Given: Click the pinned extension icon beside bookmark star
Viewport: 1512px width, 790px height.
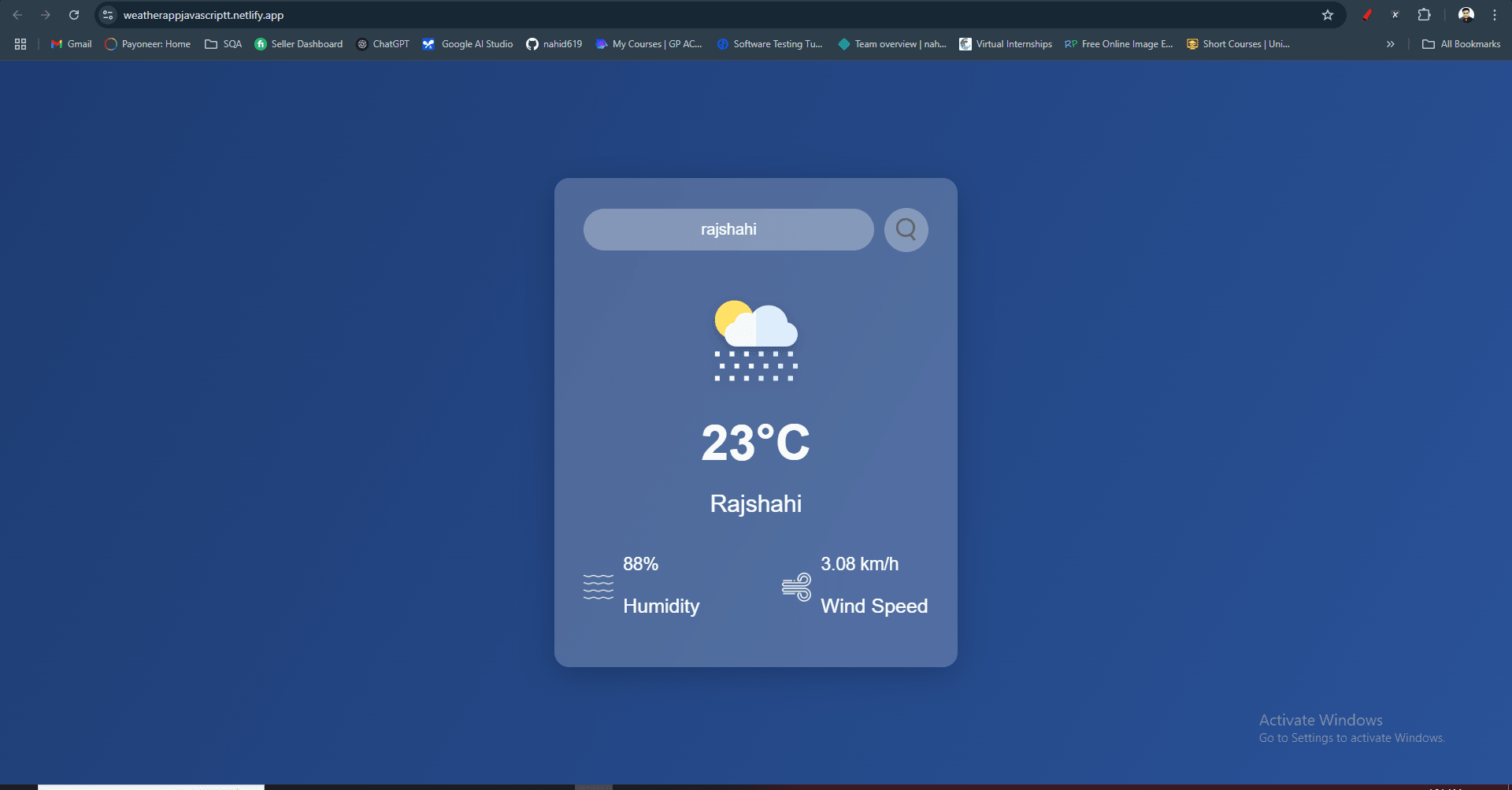Looking at the screenshot, I should point(1368,14).
